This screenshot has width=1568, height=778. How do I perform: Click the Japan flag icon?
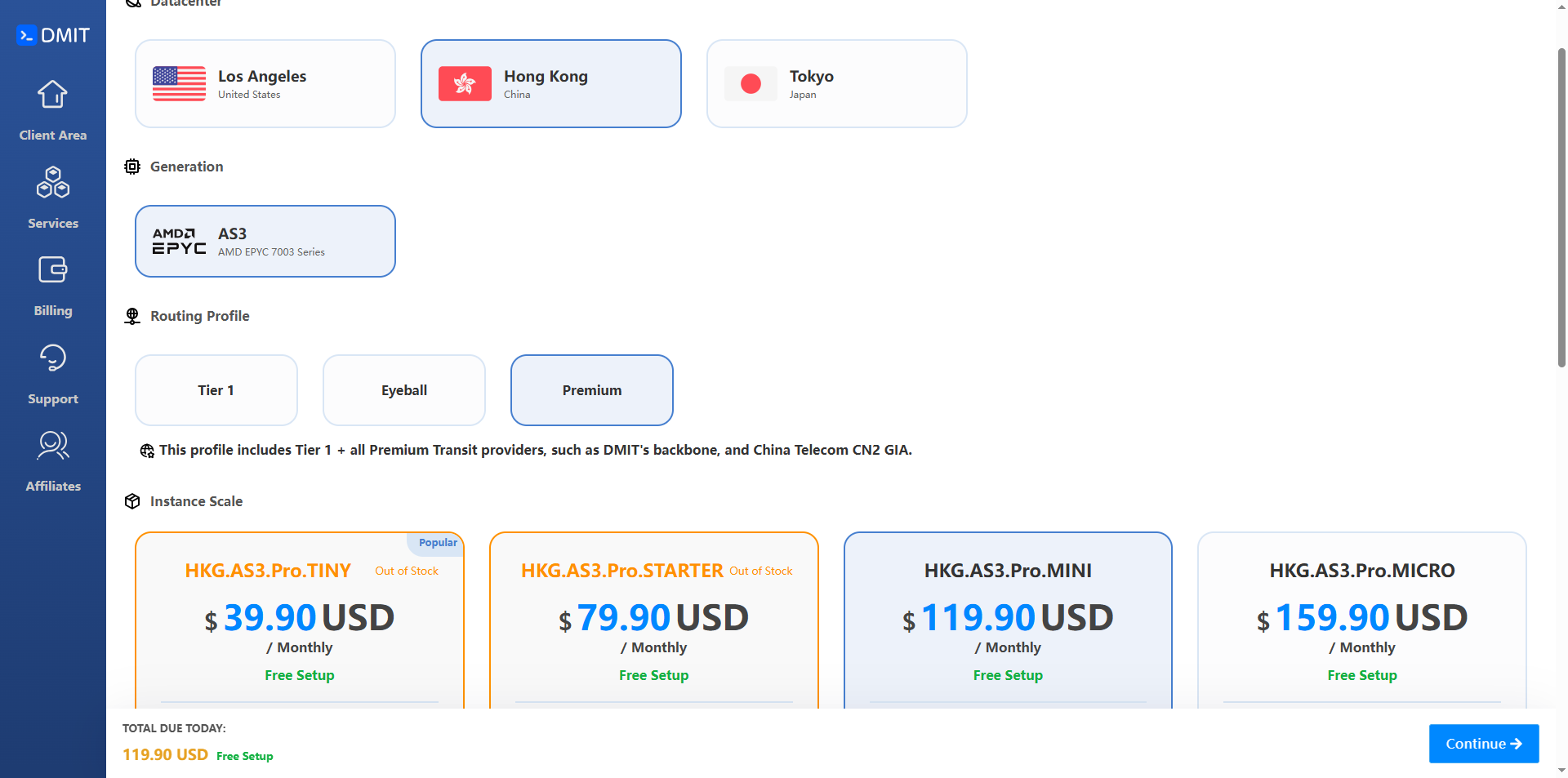pyautogui.click(x=751, y=84)
